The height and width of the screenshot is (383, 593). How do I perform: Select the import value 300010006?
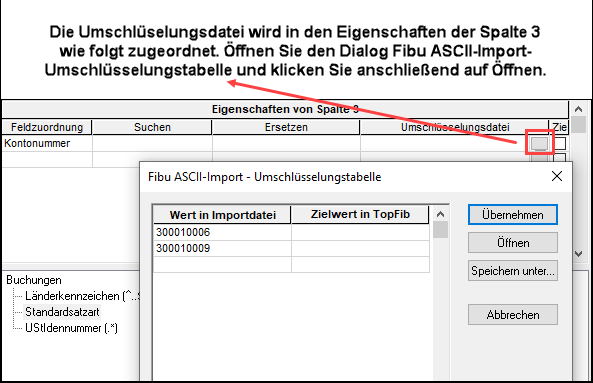(x=222, y=232)
